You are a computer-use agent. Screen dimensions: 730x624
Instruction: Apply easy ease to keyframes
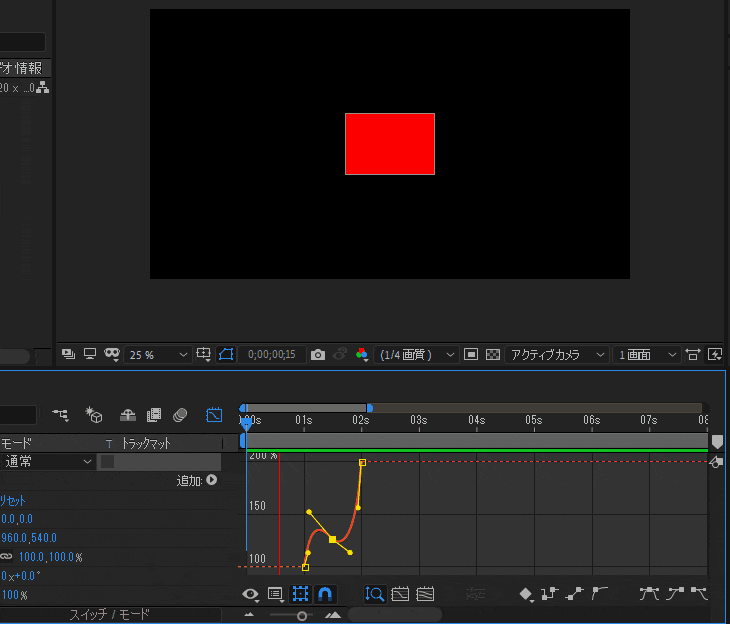pos(649,593)
